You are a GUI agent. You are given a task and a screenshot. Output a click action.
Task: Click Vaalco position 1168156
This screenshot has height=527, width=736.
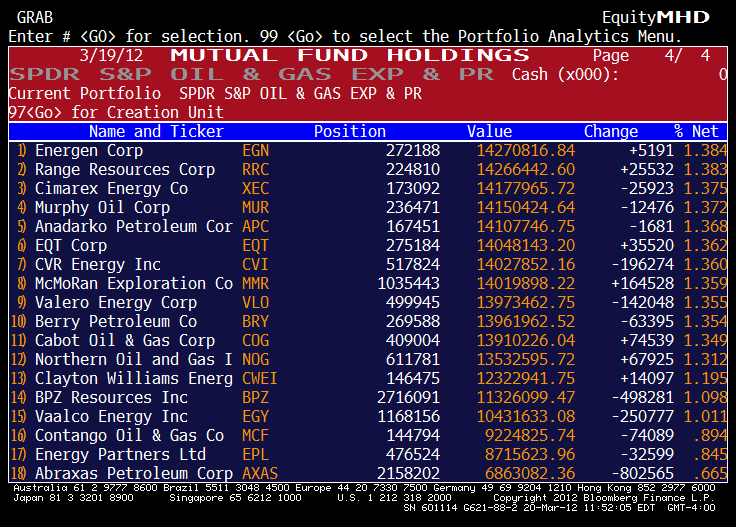(409, 417)
